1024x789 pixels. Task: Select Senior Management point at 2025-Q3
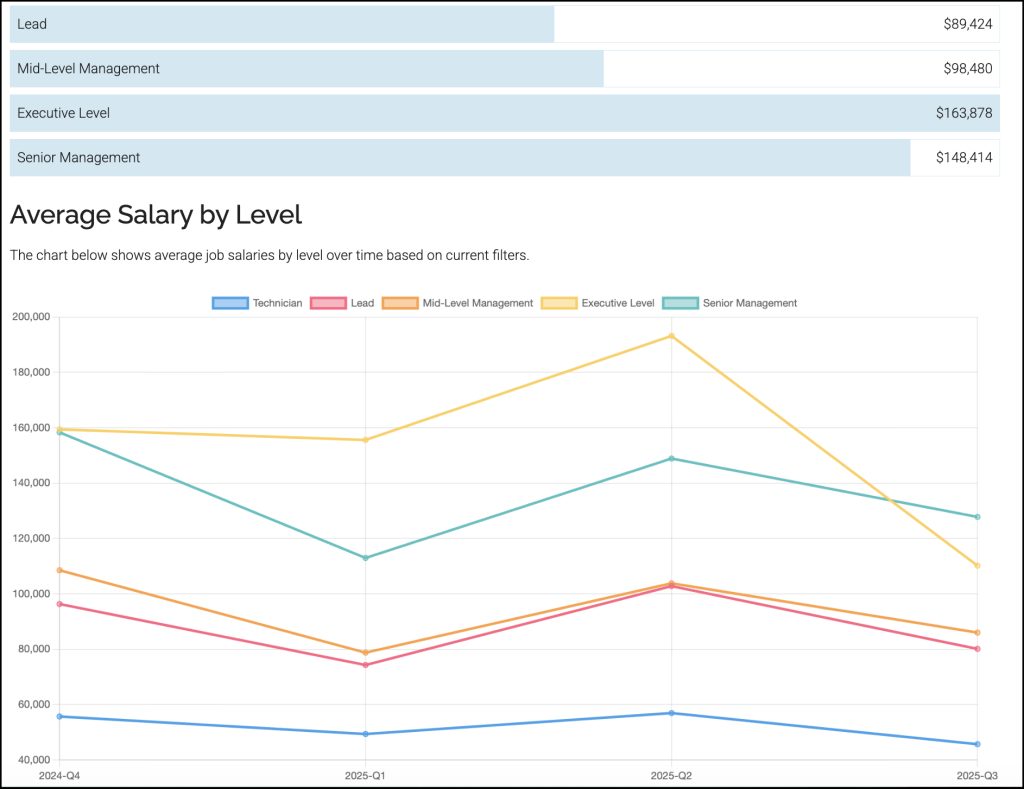point(977,517)
